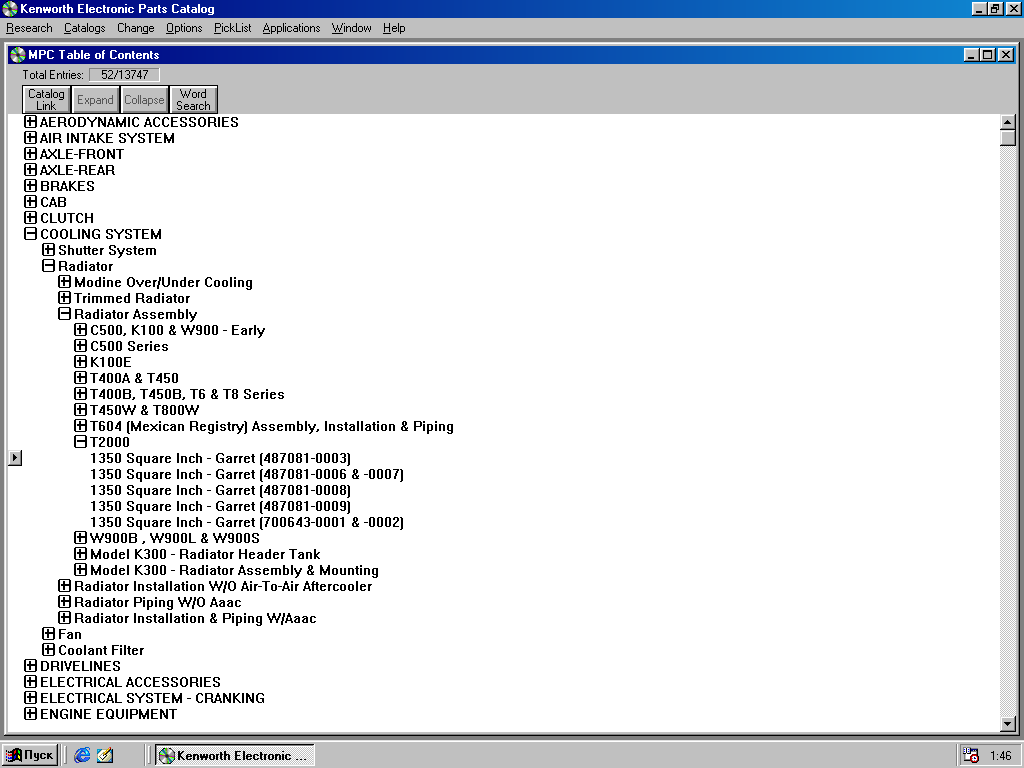Image resolution: width=1024 pixels, height=768 pixels.
Task: Open the Start (Пуск) menu
Action: (30, 755)
